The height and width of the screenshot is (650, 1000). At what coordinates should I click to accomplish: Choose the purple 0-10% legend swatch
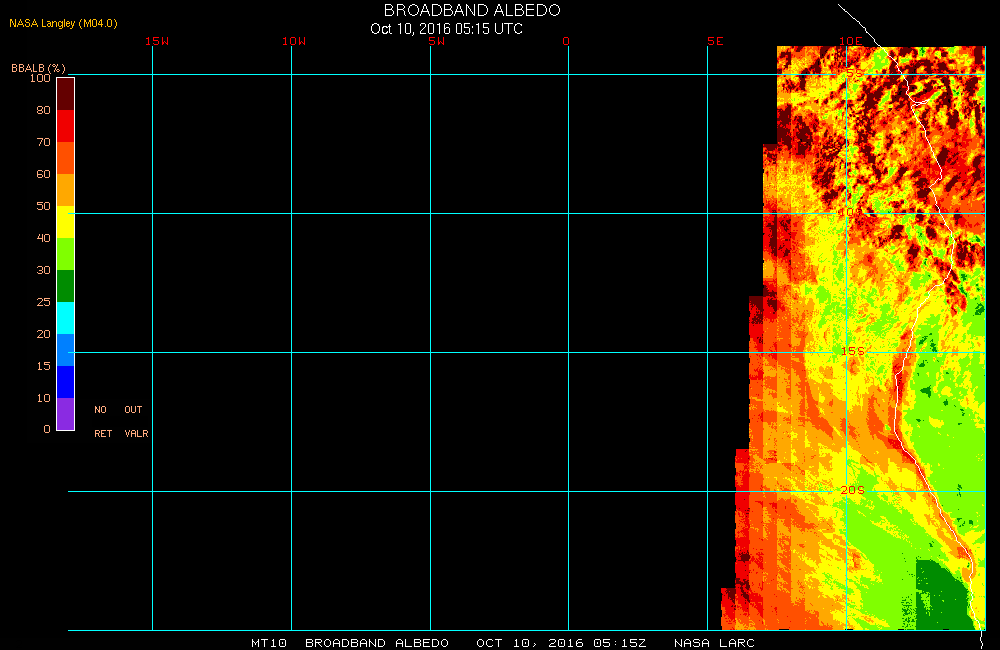[x=65, y=414]
